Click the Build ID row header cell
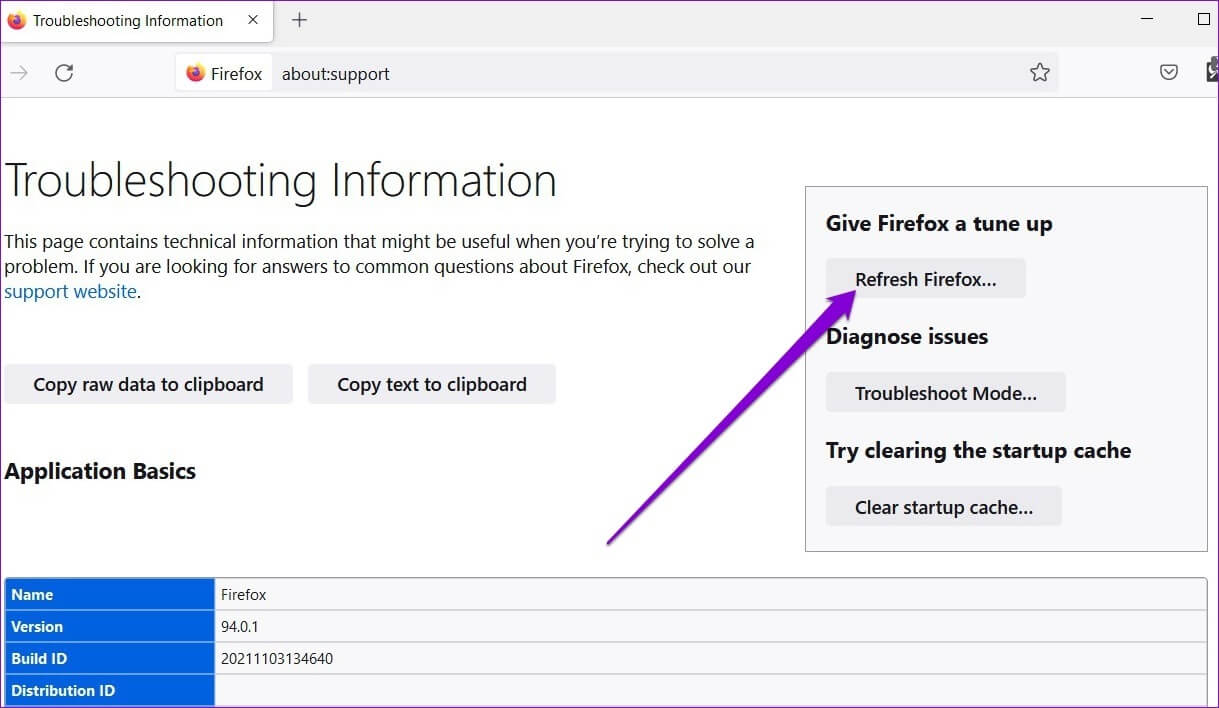 tap(110, 658)
